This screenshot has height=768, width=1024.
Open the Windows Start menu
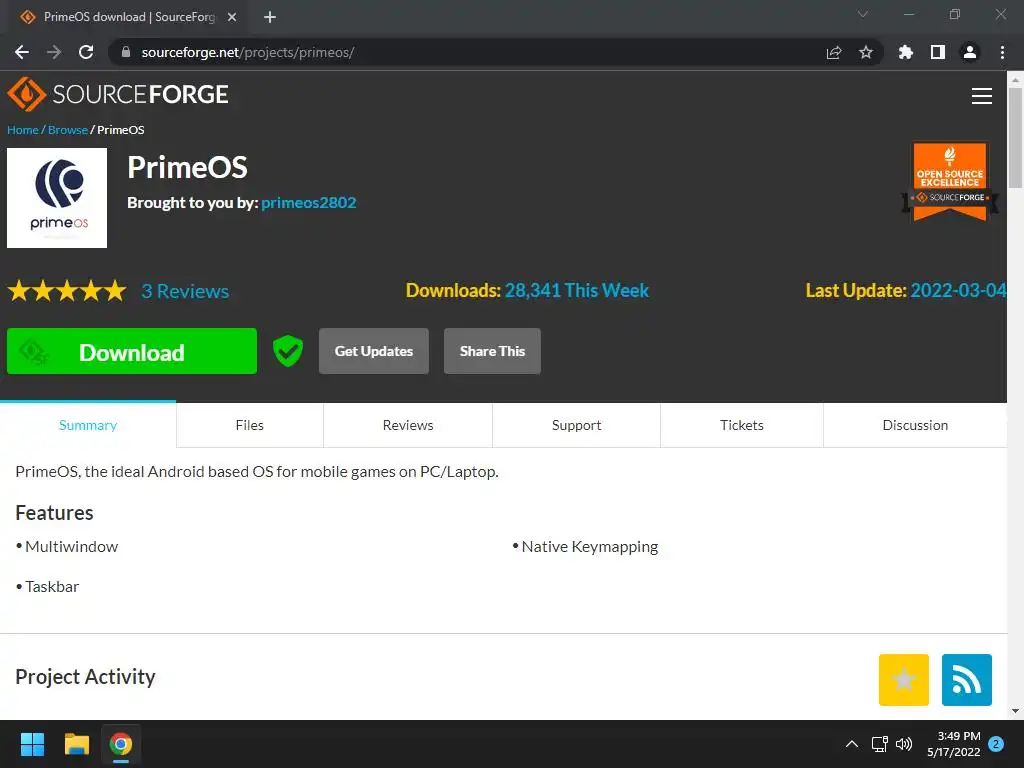tap(32, 744)
